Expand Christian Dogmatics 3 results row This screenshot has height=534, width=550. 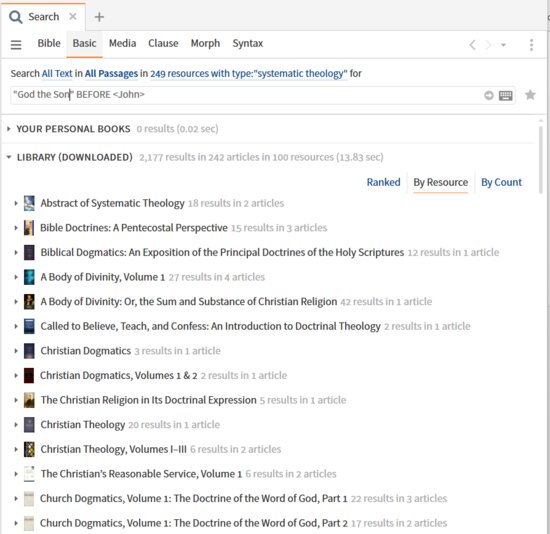(x=15, y=351)
